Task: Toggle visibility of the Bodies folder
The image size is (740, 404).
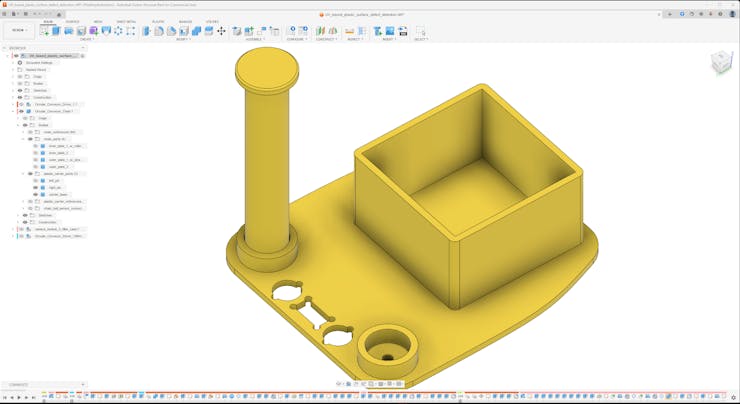Action: 20,83
